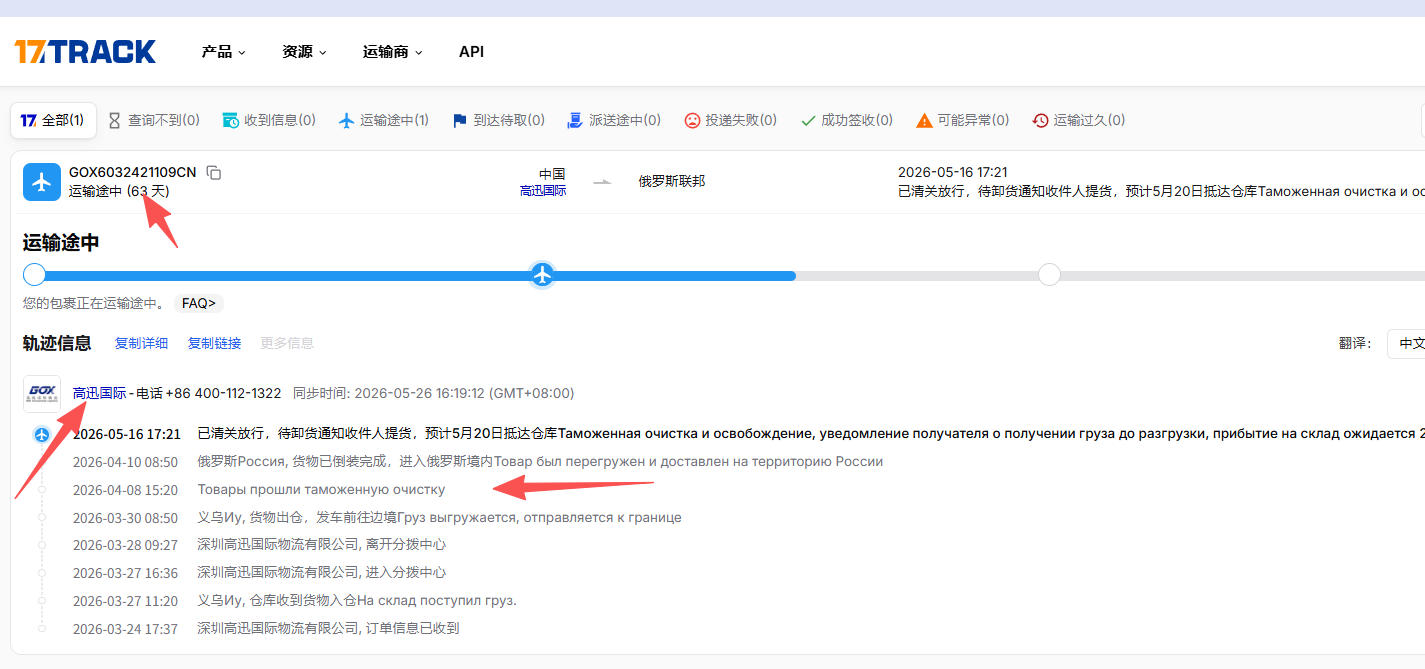Screen dimensions: 1425x669
Task: Switch to the 运输过久(0) tab
Action: (x=1078, y=120)
